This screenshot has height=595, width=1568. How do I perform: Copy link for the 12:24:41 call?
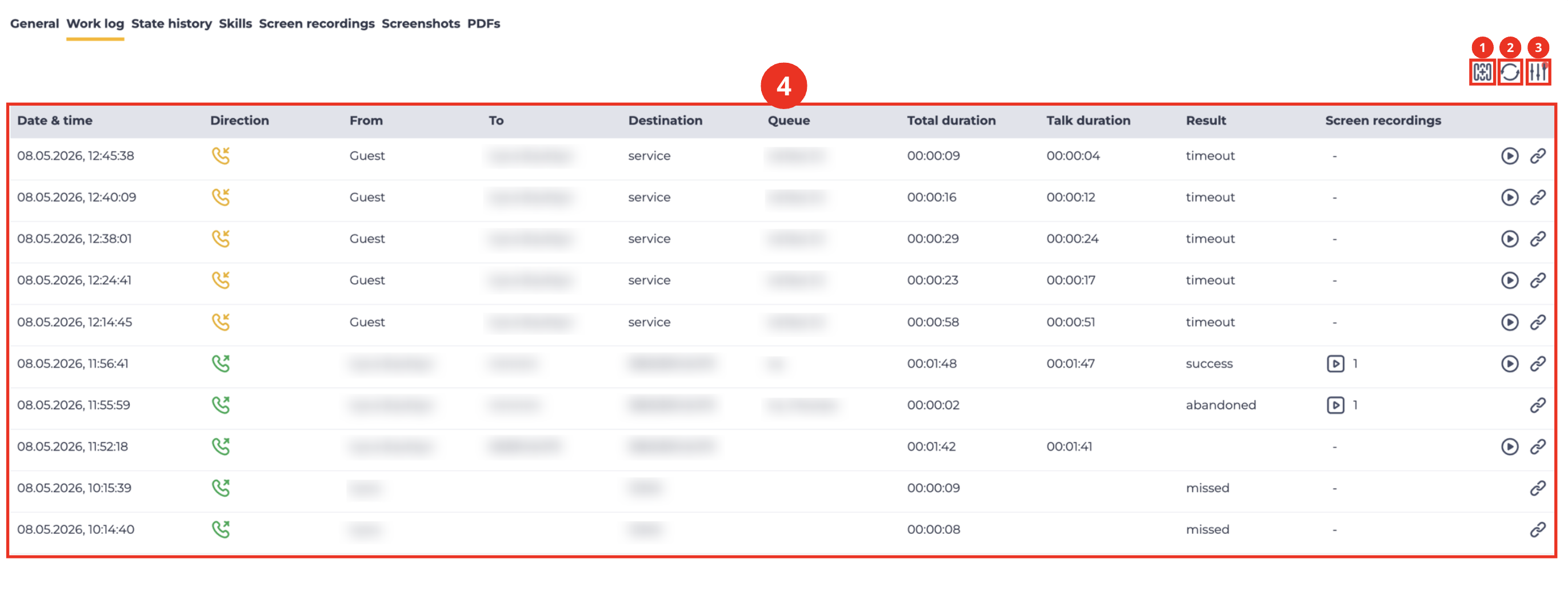point(1538,280)
